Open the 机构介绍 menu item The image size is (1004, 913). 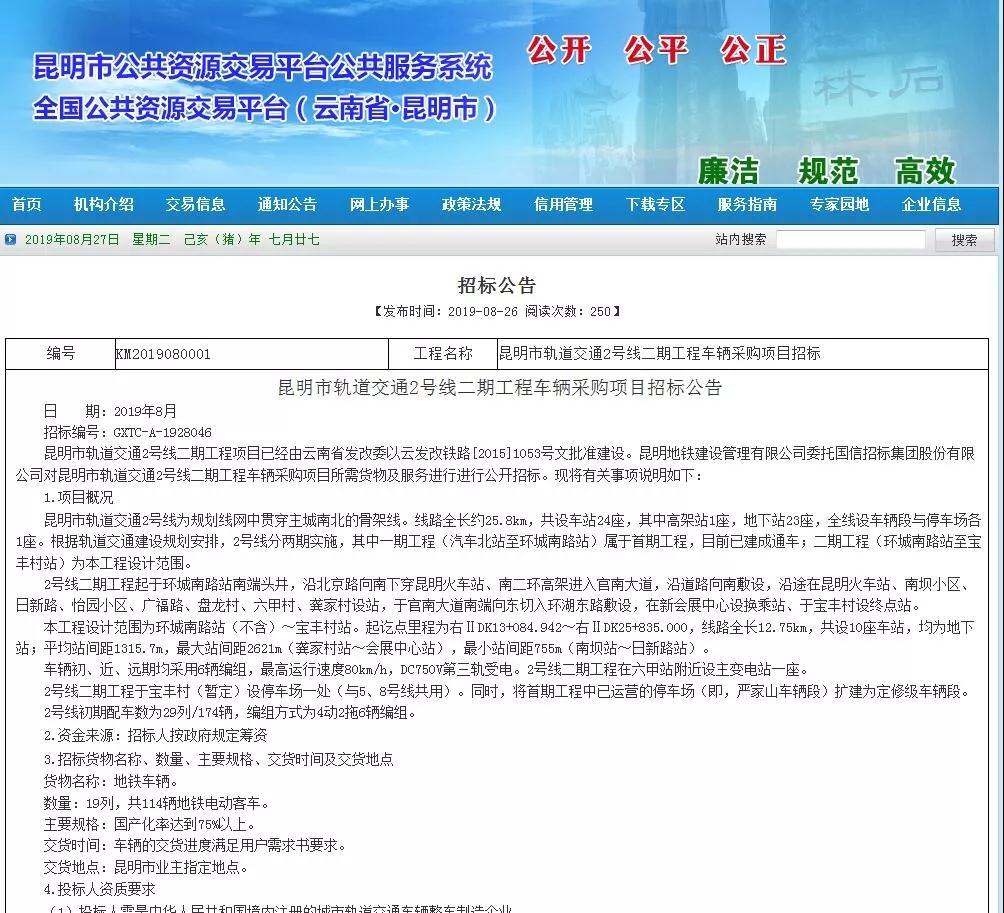103,205
